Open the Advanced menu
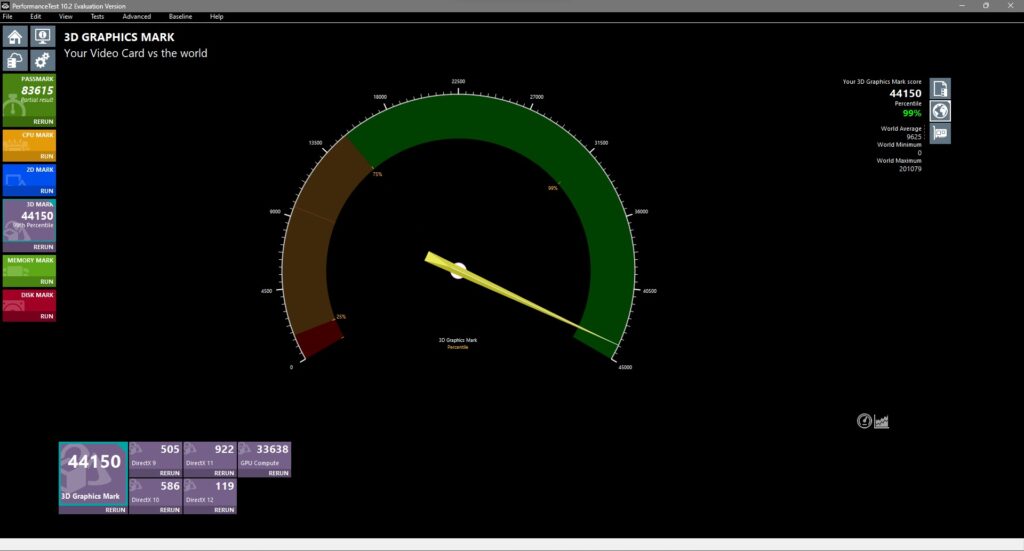 (x=136, y=17)
